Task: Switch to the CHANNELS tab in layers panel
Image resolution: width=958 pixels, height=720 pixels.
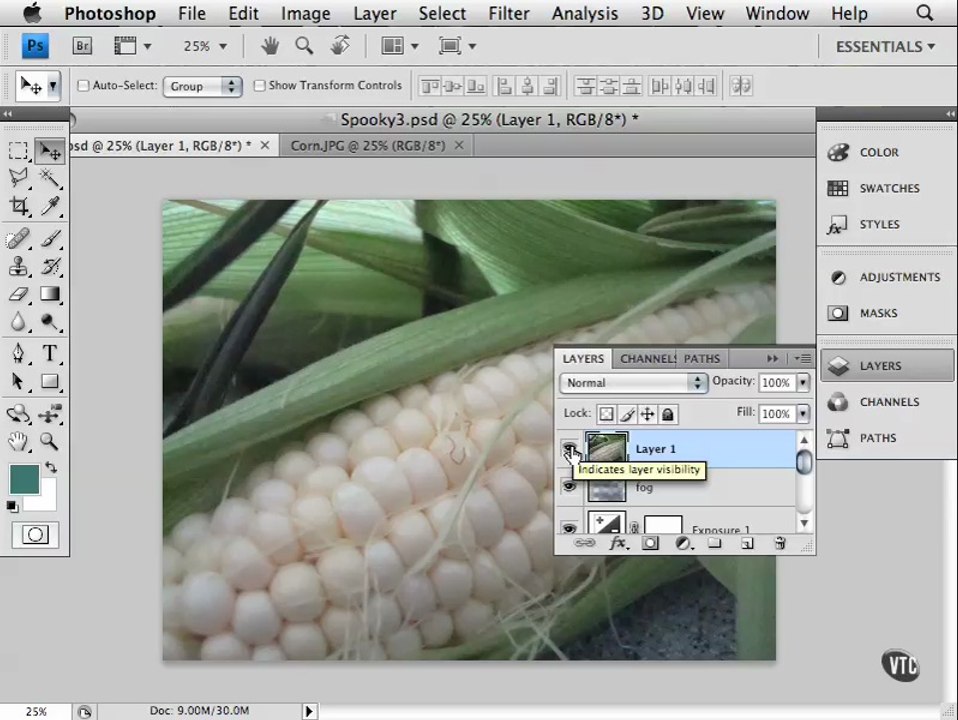Action: (648, 359)
